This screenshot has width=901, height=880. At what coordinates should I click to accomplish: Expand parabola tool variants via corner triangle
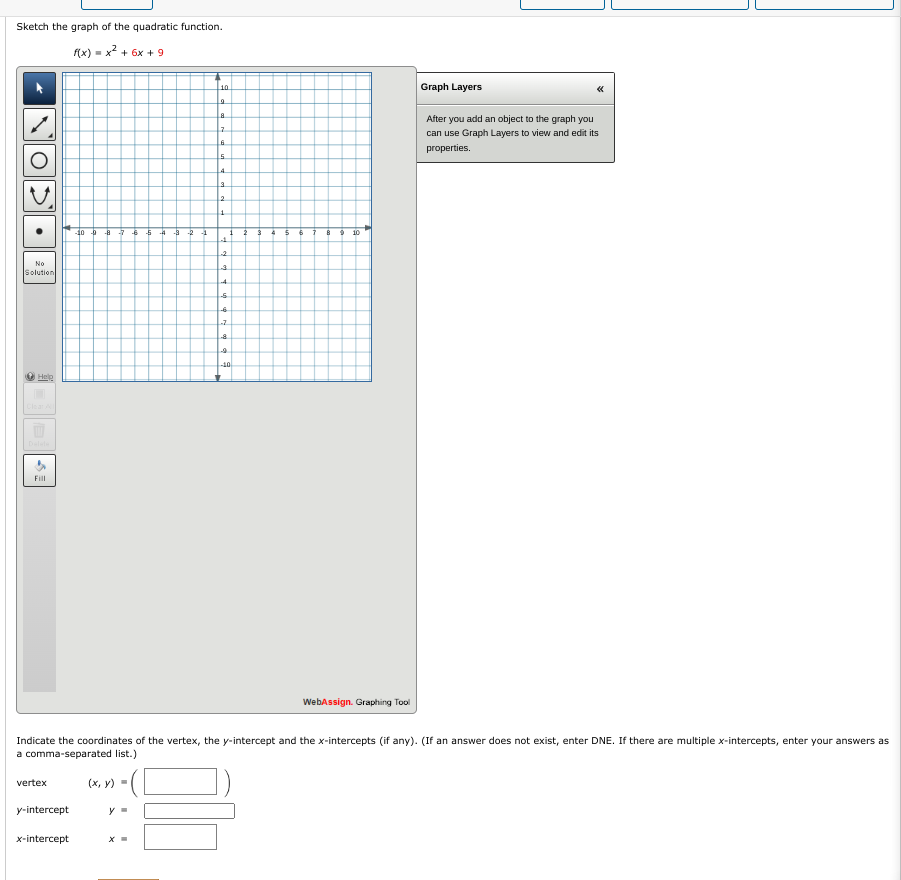tap(50, 206)
